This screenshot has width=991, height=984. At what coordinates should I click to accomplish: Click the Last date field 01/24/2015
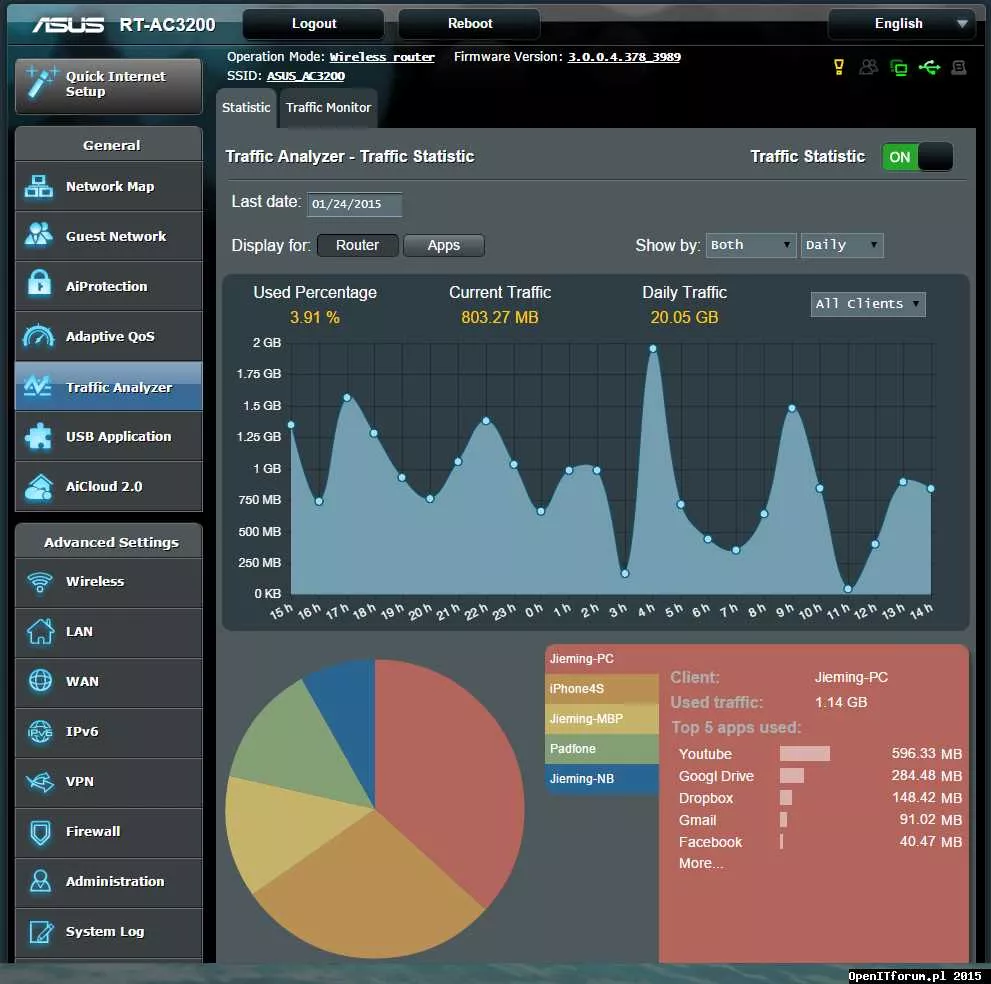(354, 204)
